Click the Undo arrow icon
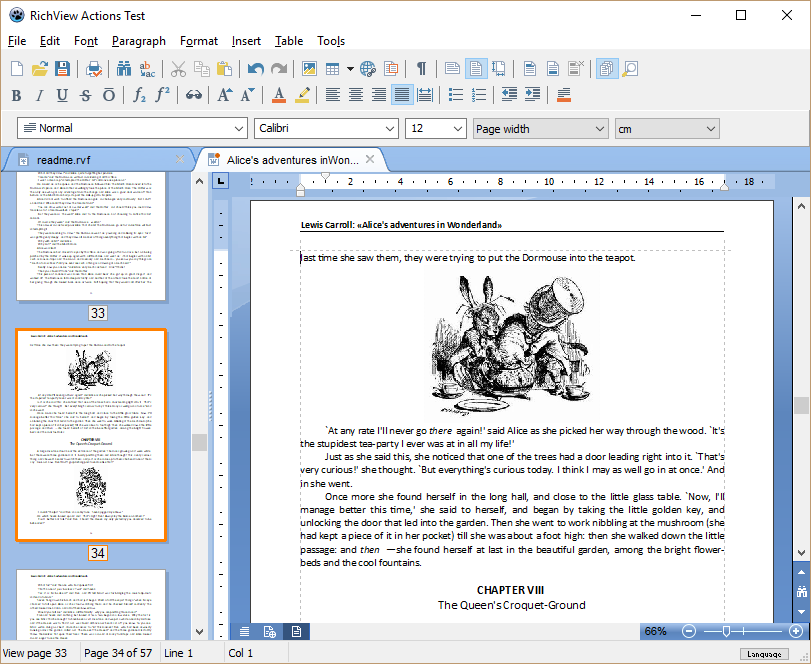The image size is (811, 664). (x=256, y=69)
